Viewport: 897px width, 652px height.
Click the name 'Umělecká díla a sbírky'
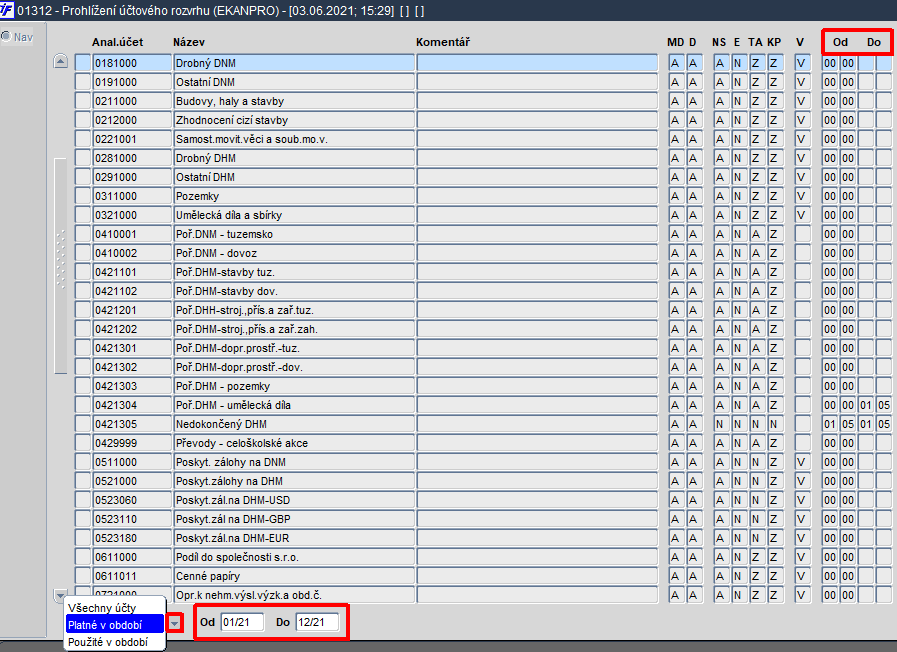pos(294,215)
